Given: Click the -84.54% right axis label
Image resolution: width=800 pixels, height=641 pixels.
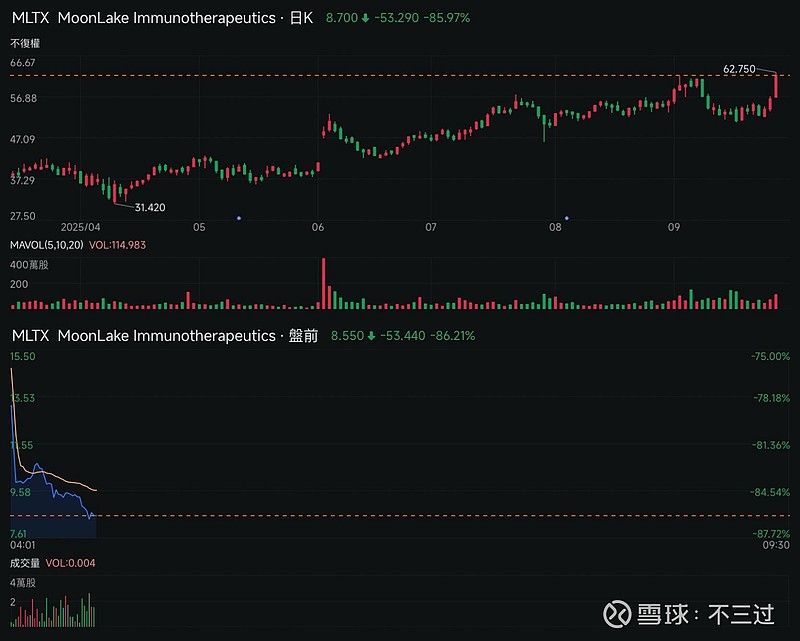Looking at the screenshot, I should coord(770,492).
